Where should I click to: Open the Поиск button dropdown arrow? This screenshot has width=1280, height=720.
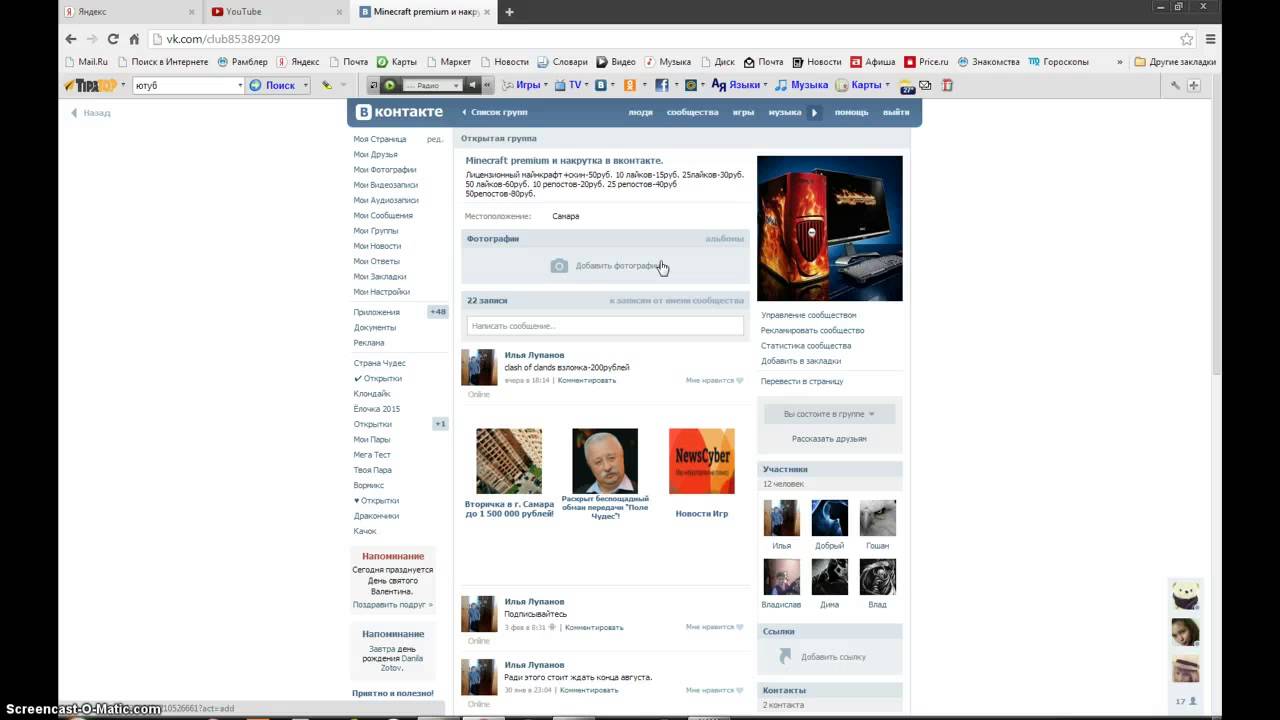point(306,85)
